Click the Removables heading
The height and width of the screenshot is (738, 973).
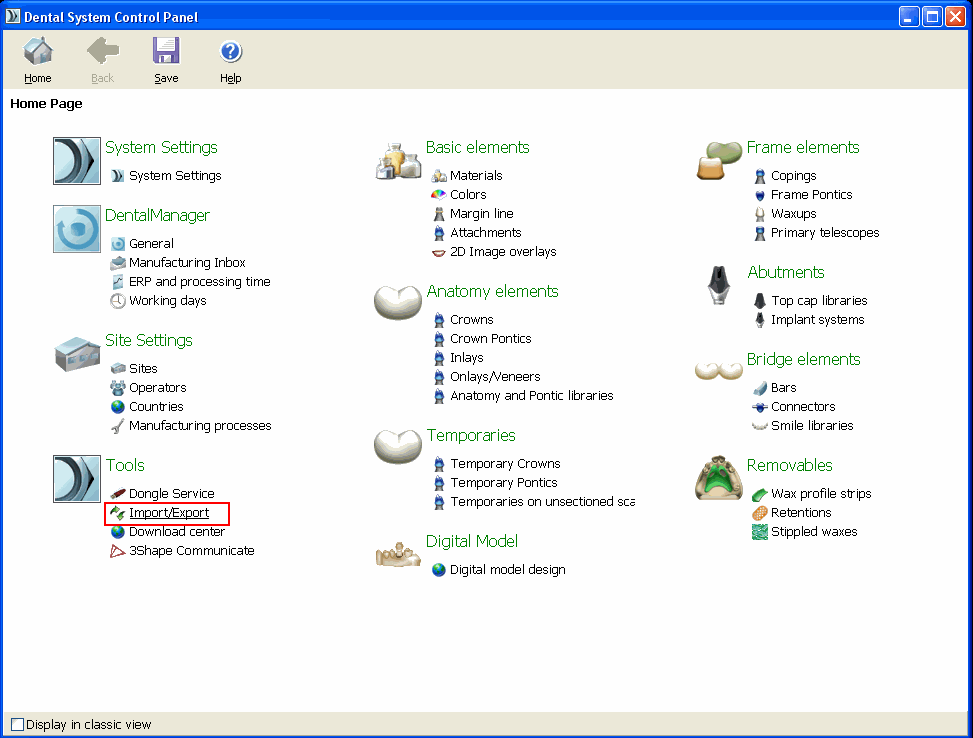tap(789, 465)
